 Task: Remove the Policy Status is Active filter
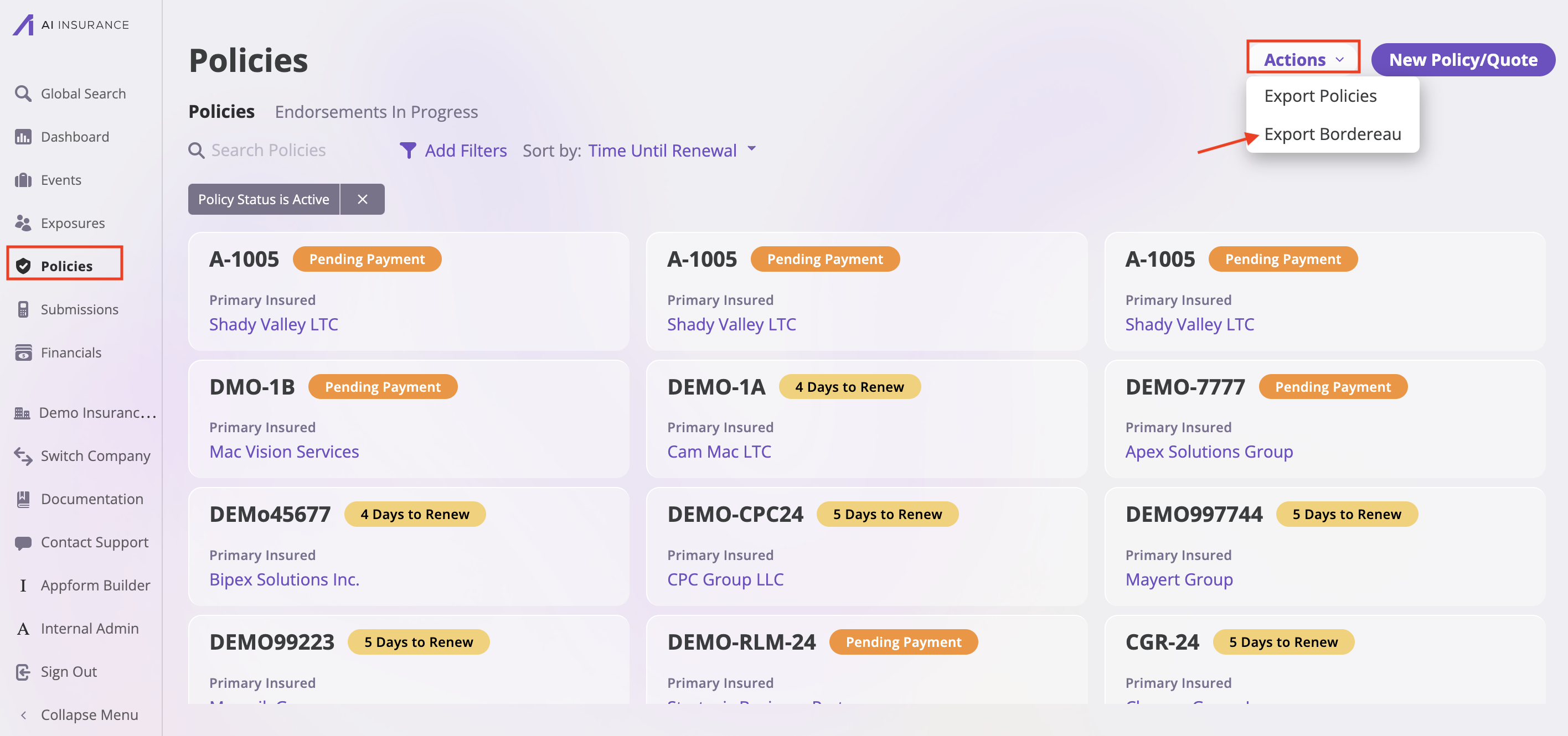(x=362, y=200)
